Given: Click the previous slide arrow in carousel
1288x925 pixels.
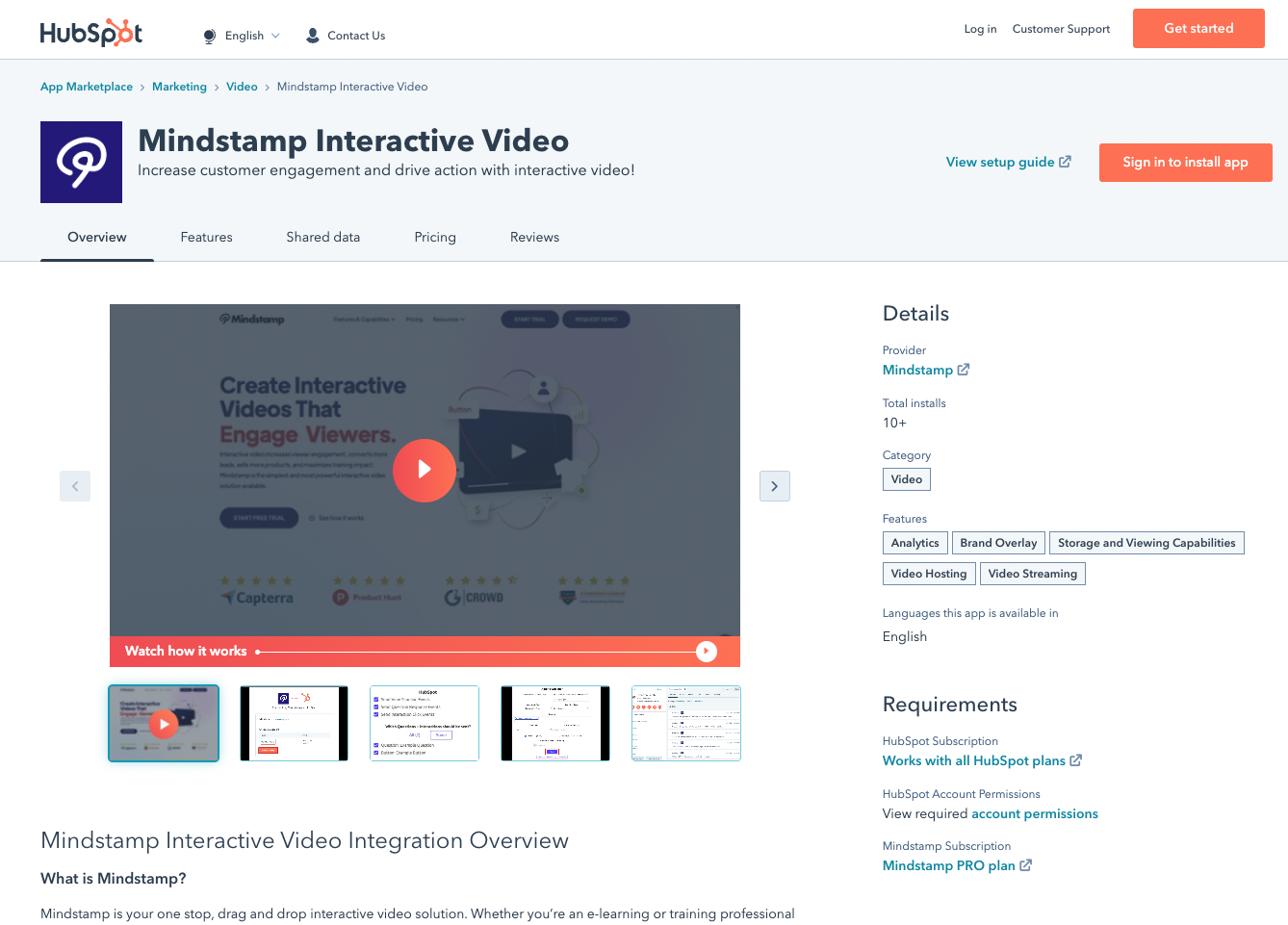Looking at the screenshot, I should pos(75,486).
